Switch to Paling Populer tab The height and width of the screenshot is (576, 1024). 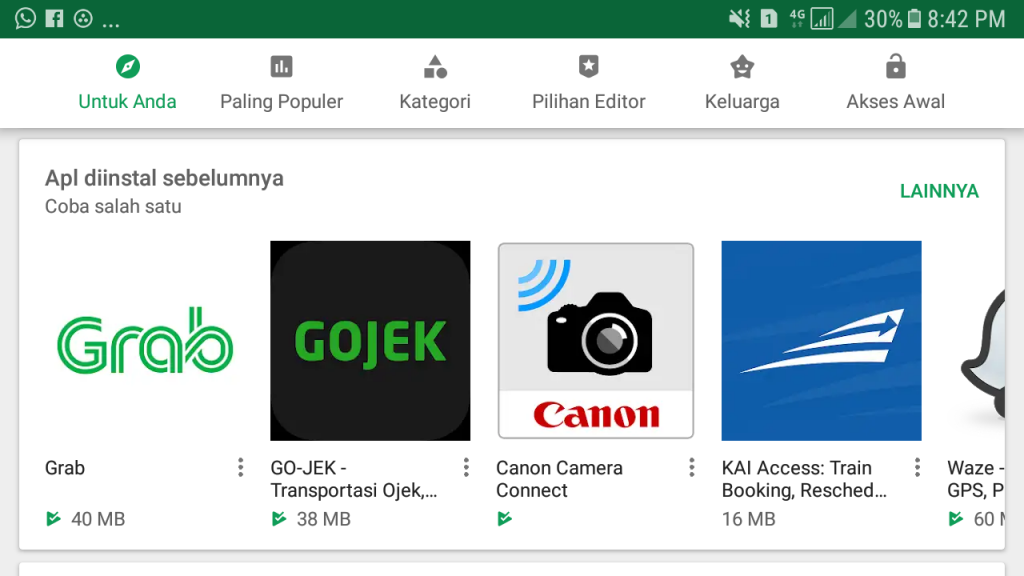pyautogui.click(x=281, y=83)
